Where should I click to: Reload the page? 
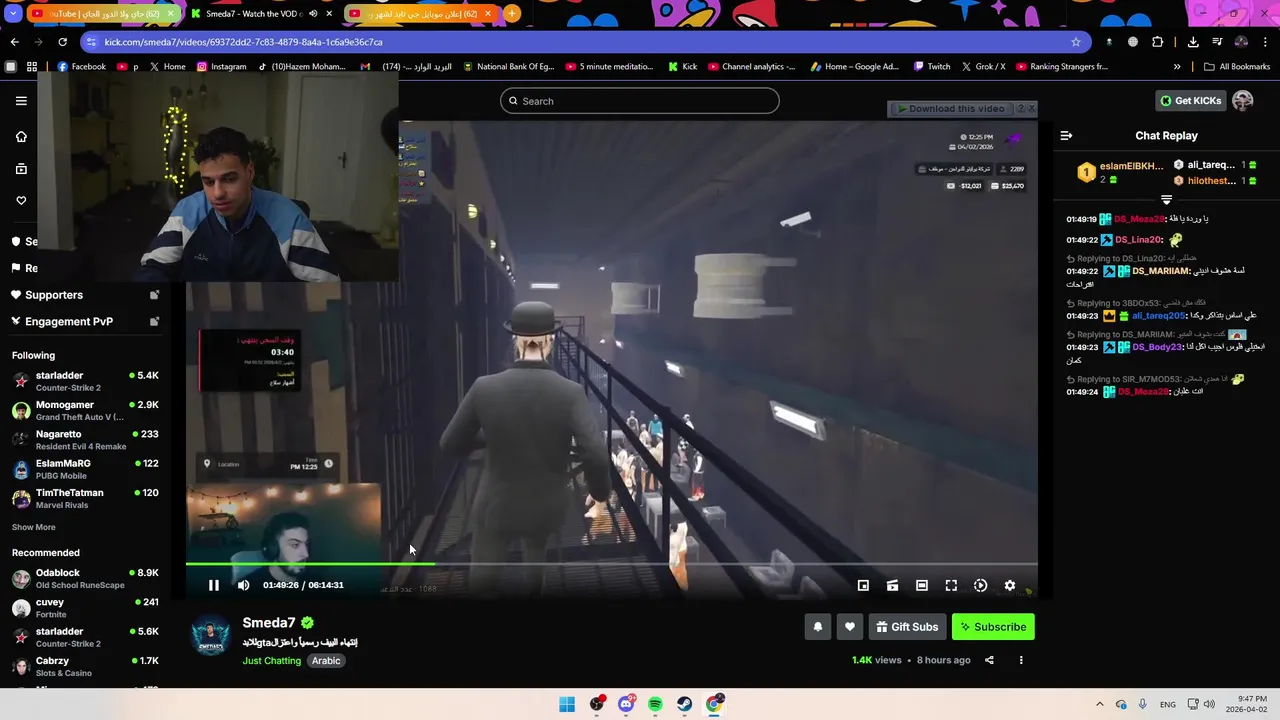coord(62,42)
